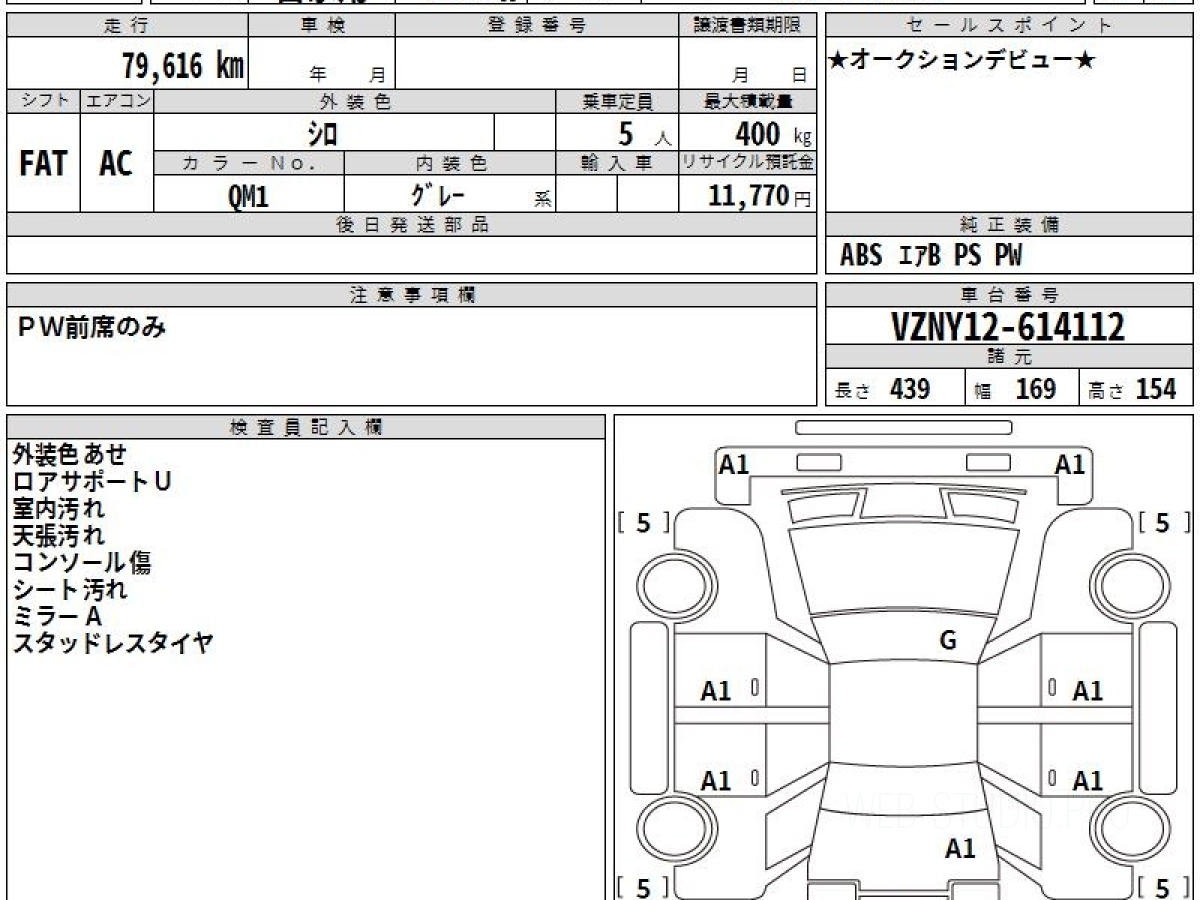
Task: Click the inspector note "室内汚れ"
Action: 58,509
